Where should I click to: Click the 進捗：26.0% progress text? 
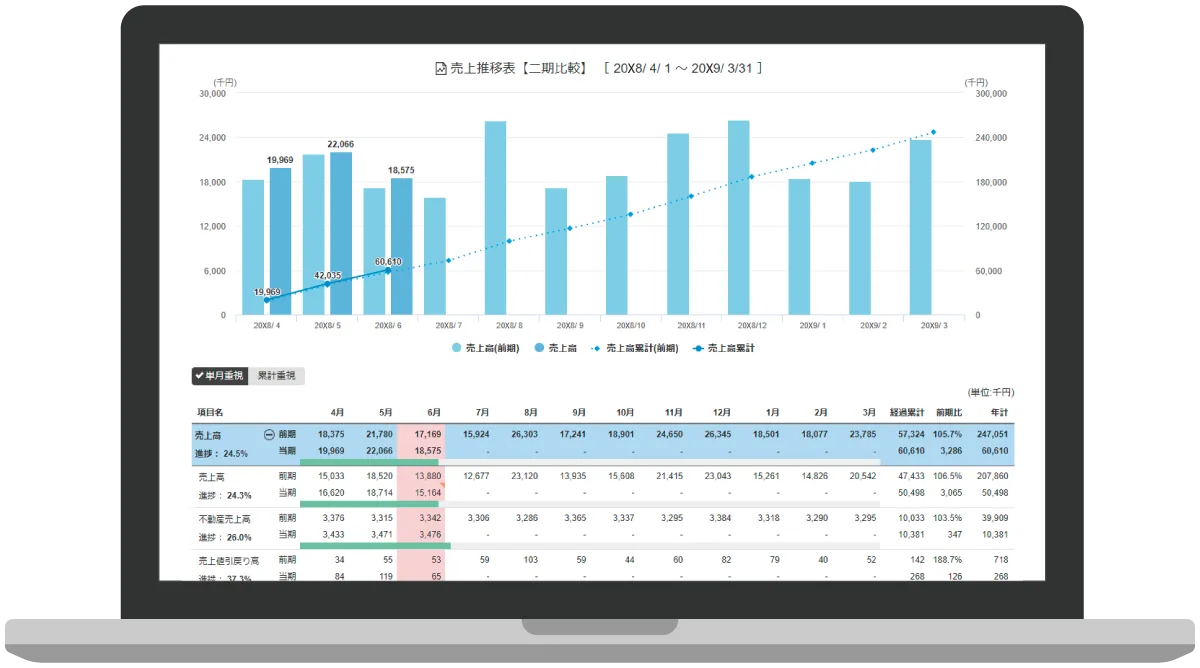pos(225,537)
